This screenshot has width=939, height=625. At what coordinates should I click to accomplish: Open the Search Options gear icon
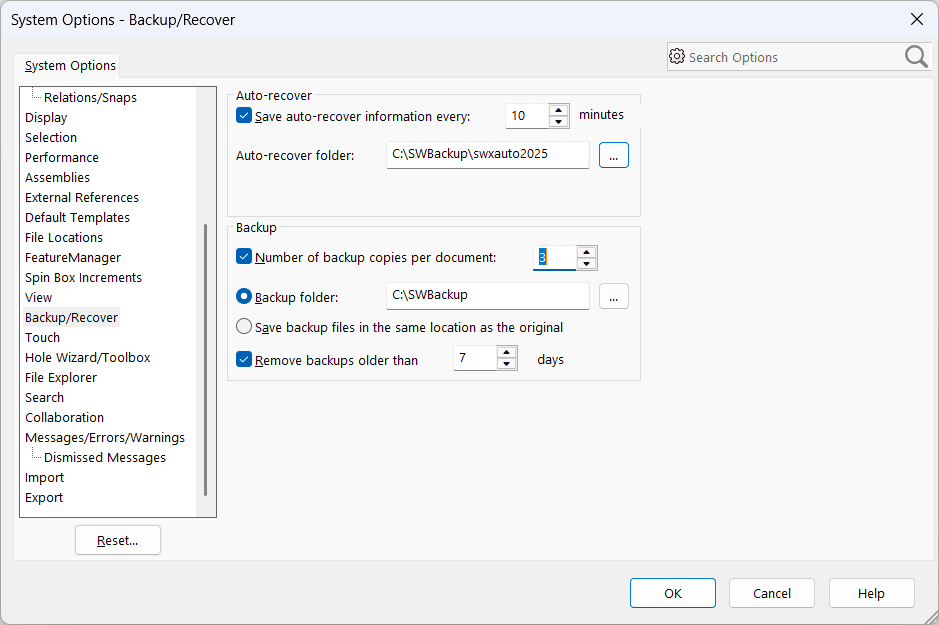click(x=677, y=57)
